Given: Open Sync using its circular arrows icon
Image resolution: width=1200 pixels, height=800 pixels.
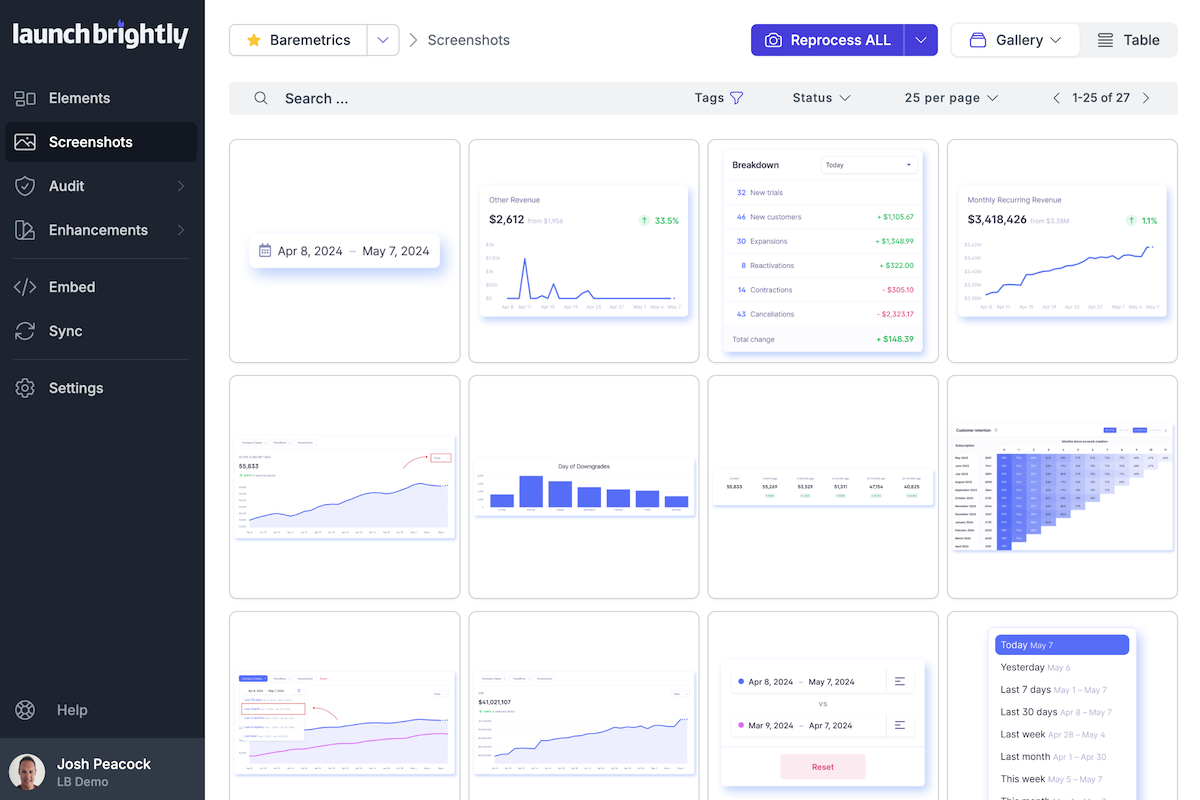Looking at the screenshot, I should (x=25, y=331).
